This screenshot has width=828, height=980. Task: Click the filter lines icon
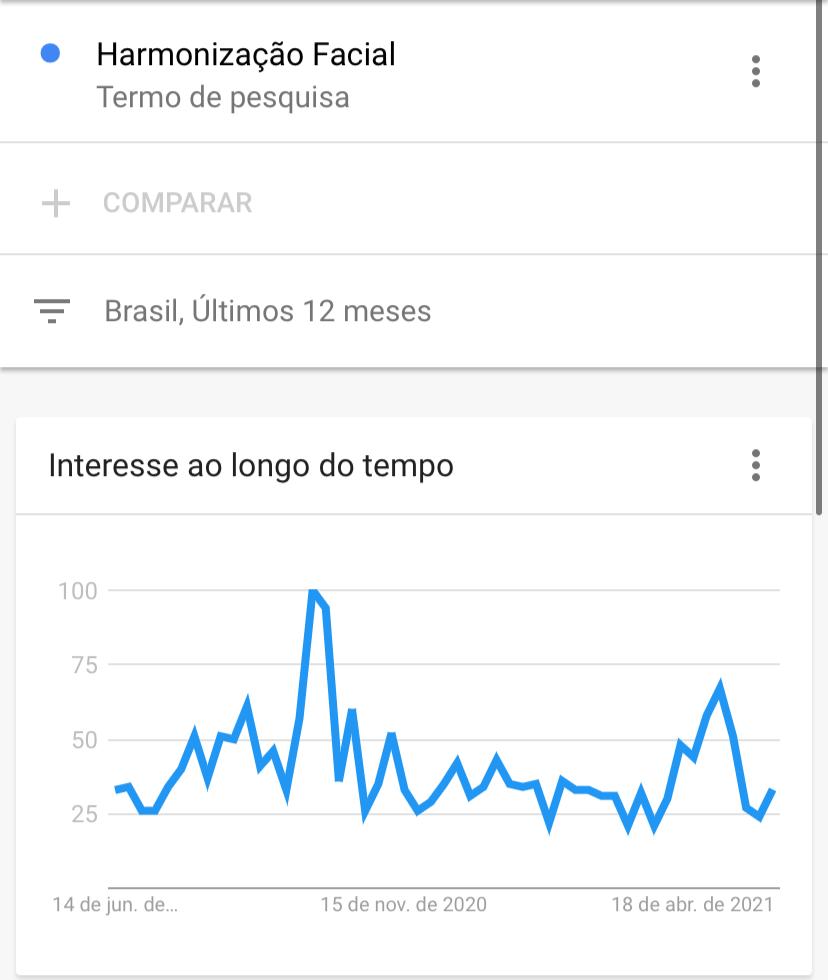click(52, 311)
